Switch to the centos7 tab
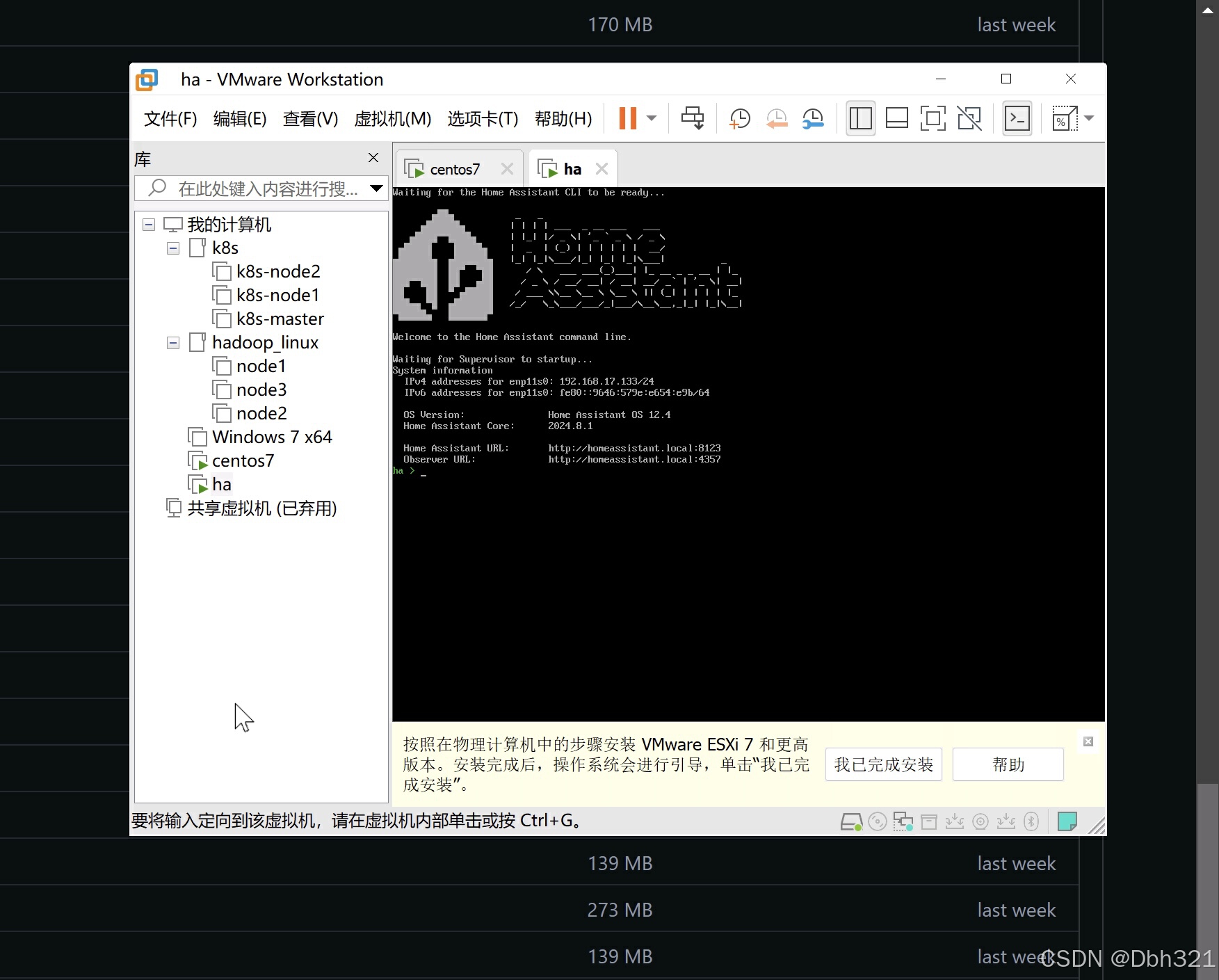Screen dimensions: 1219x980 (x=454, y=169)
